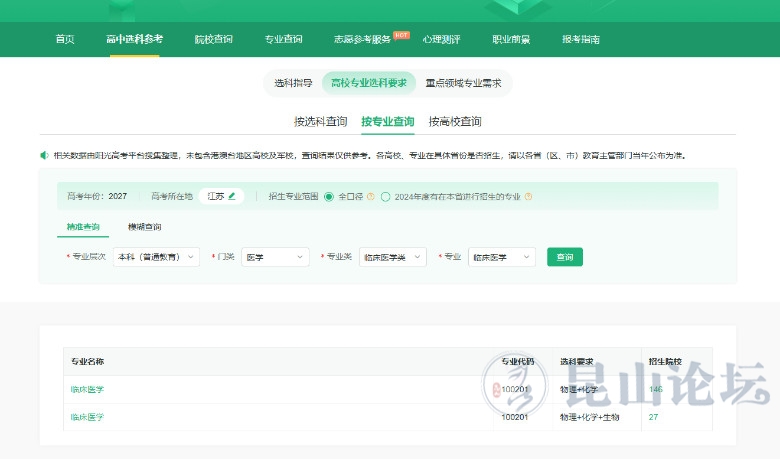This screenshot has height=459, width=780.
Task: Click the green 查询 button
Action: coord(564,257)
